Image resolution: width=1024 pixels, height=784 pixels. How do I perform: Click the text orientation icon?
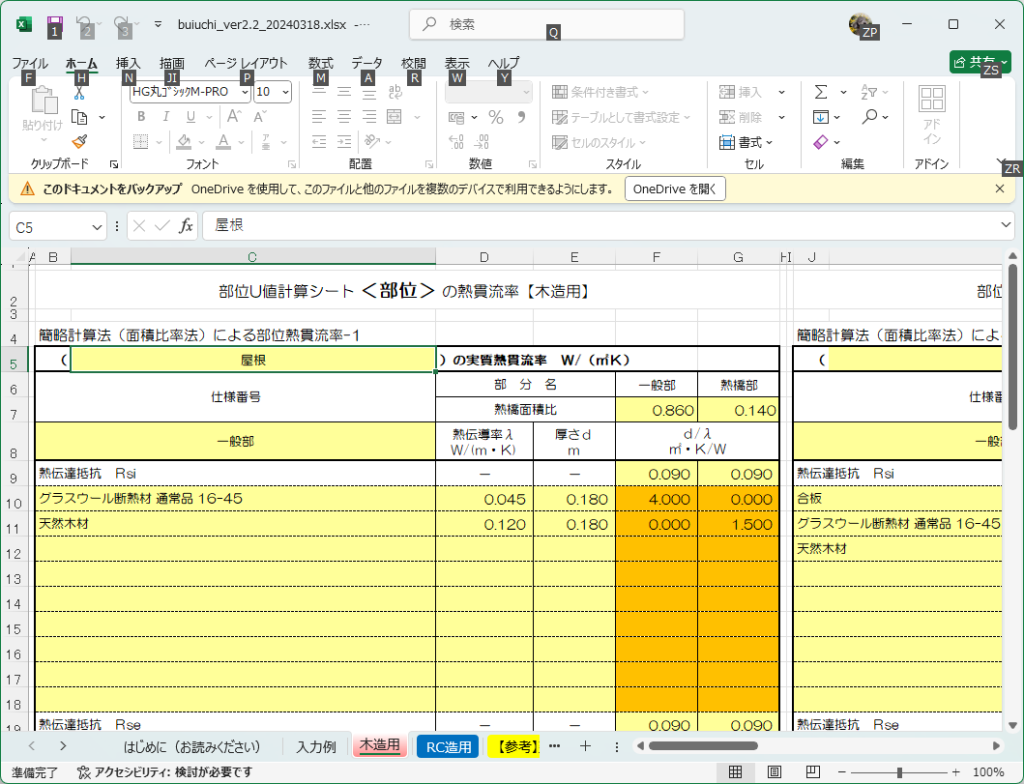(372, 142)
